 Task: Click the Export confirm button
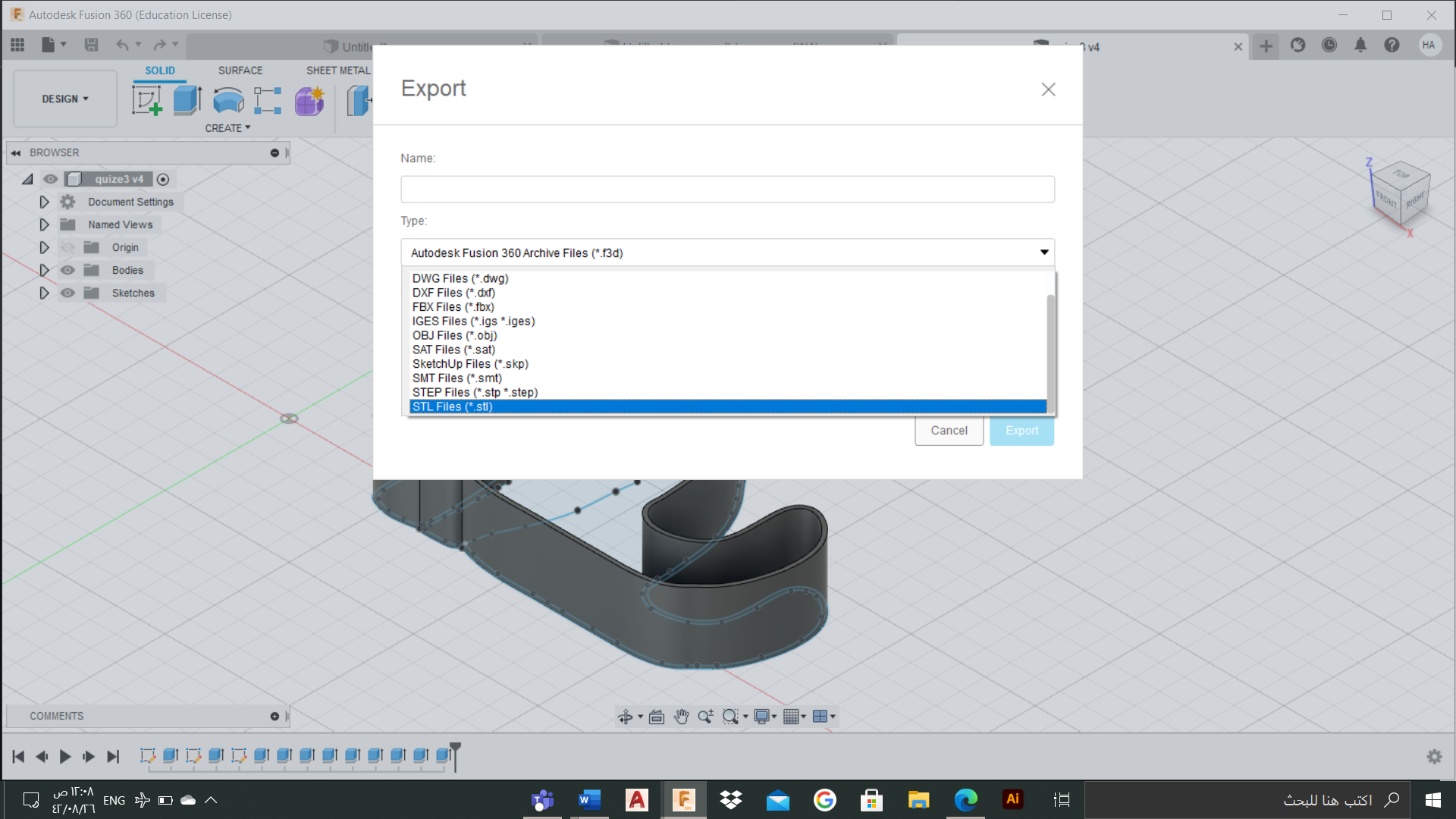(x=1021, y=431)
